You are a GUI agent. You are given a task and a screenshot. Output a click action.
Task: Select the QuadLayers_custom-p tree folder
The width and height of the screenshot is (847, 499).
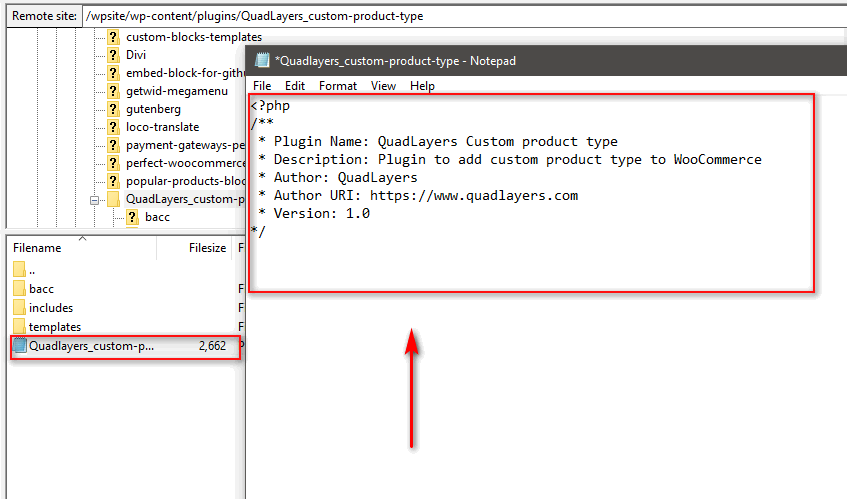tap(185, 199)
